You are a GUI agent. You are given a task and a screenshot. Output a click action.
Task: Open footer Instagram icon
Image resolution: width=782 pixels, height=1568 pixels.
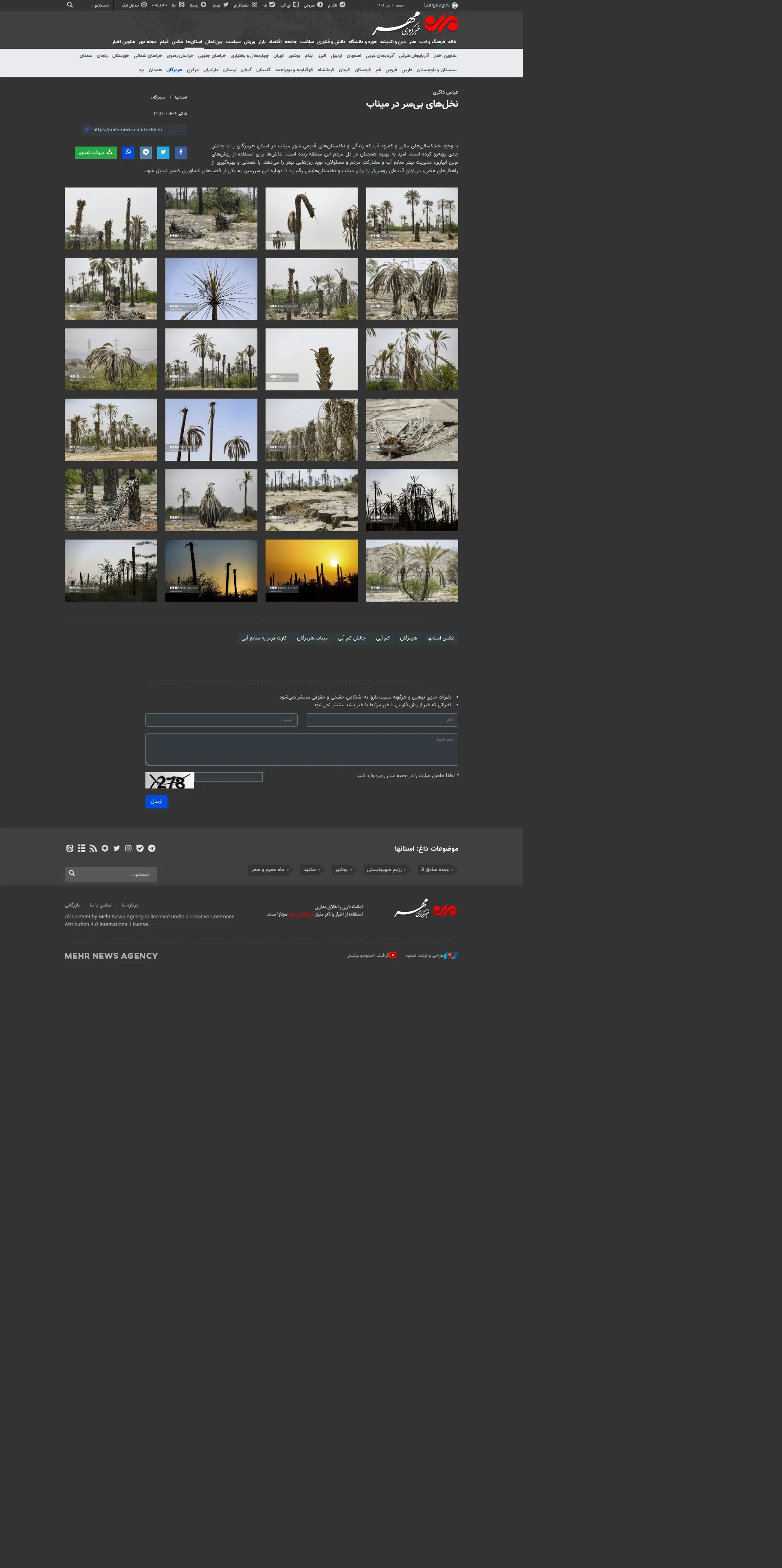(x=129, y=848)
